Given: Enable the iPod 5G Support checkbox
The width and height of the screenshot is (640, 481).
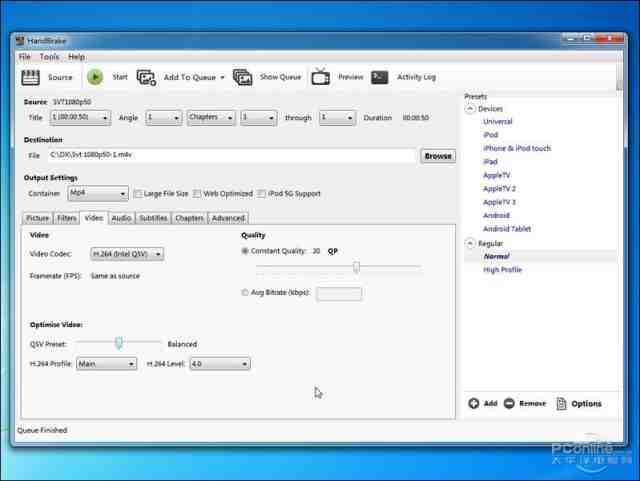Looking at the screenshot, I should click(x=262, y=194).
